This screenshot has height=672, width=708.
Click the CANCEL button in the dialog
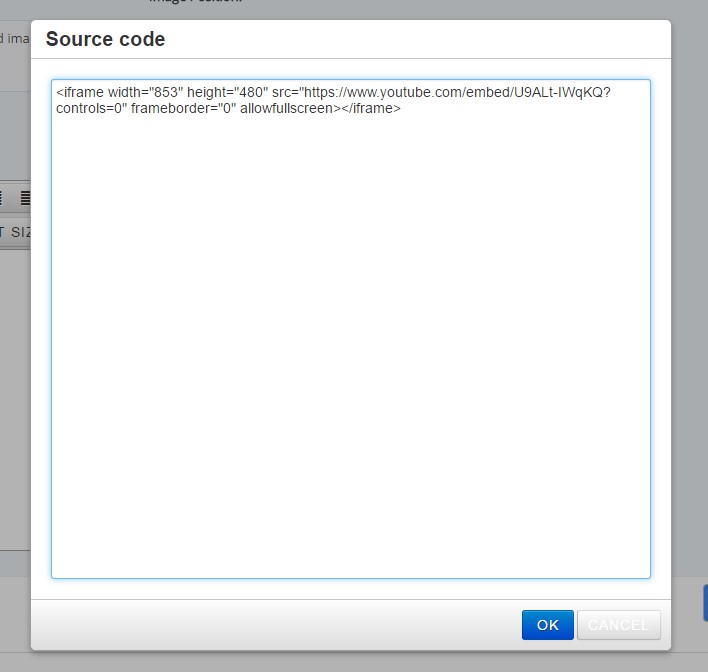[x=618, y=625]
